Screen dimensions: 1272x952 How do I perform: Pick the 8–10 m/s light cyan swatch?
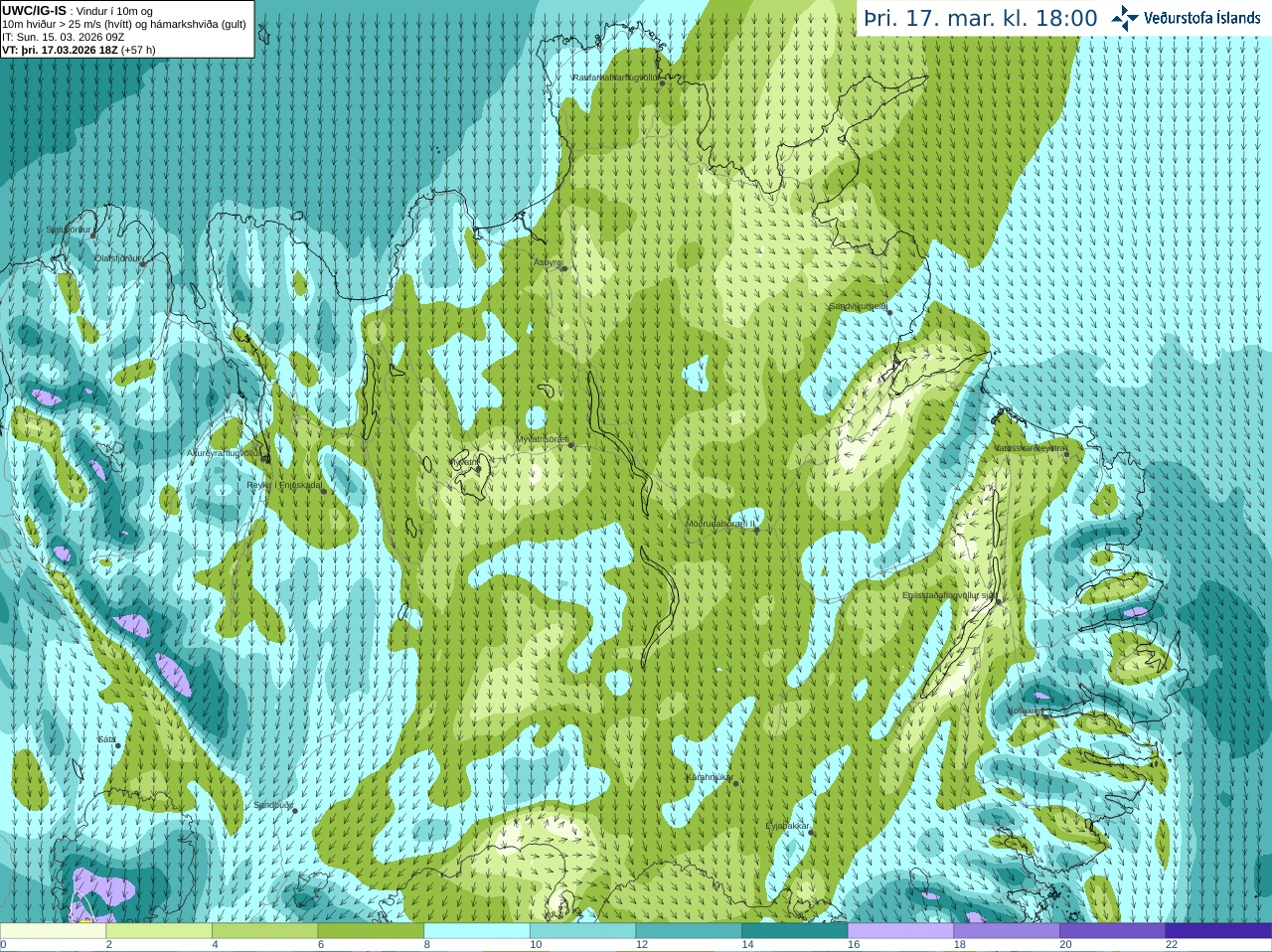click(x=477, y=931)
